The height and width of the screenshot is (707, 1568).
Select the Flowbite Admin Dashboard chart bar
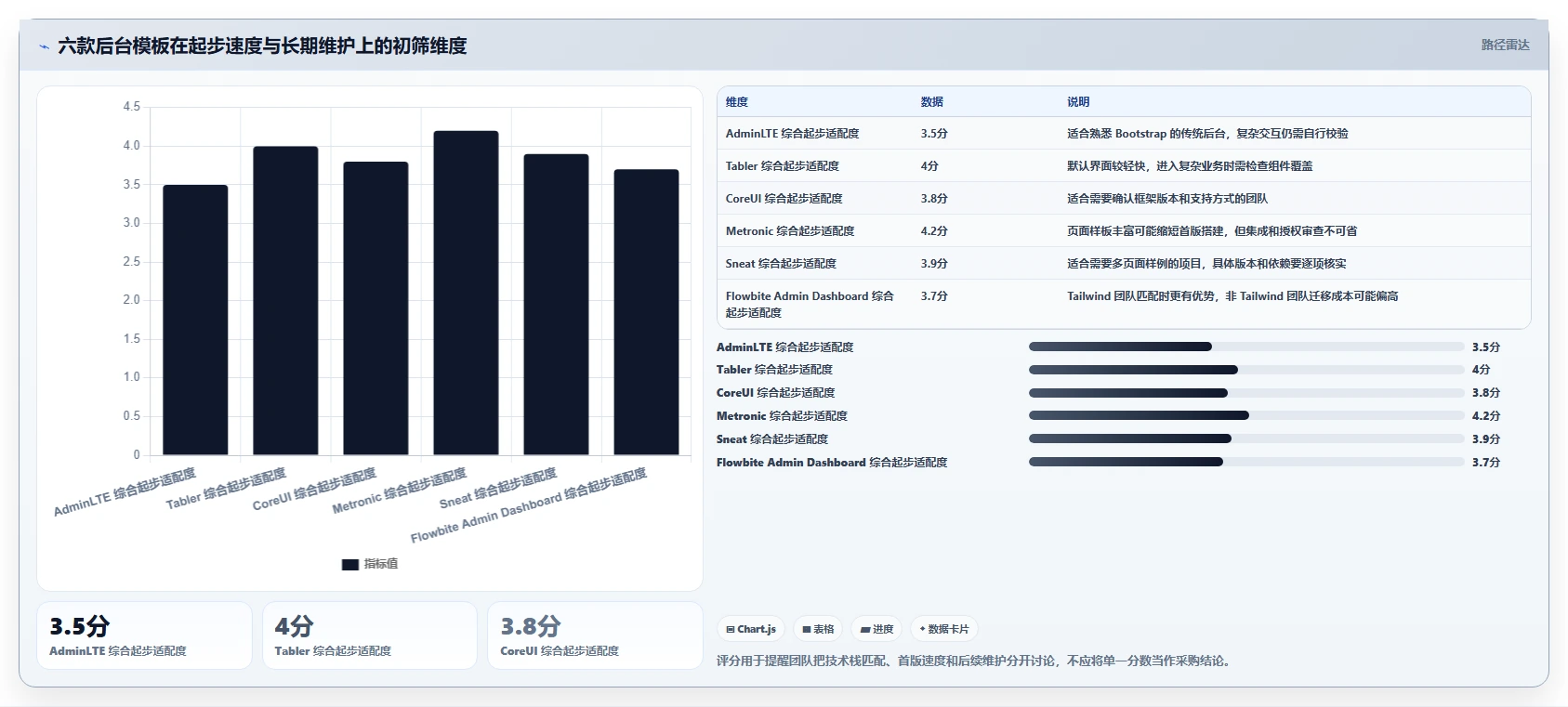point(646,312)
